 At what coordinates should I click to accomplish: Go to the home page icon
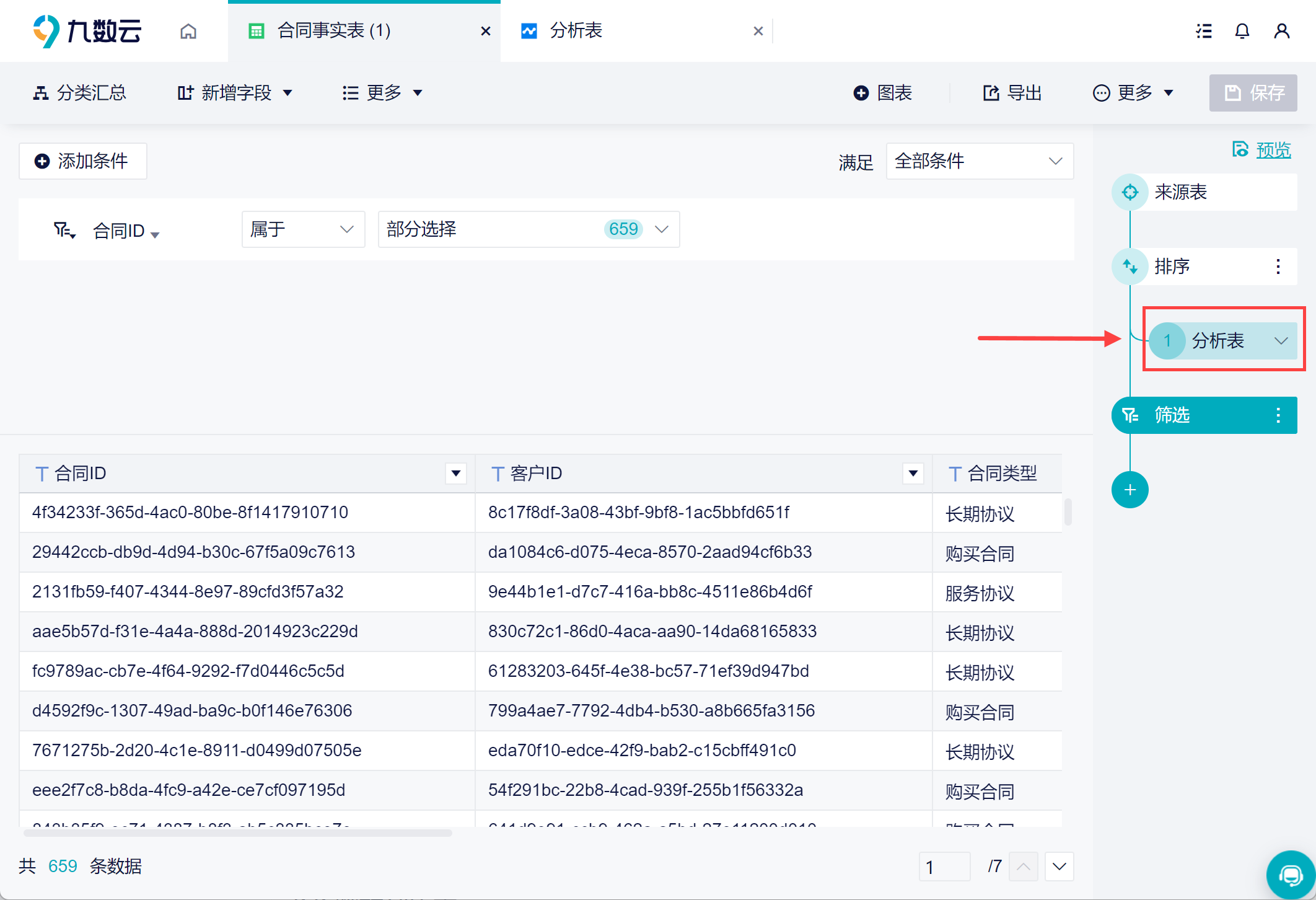[x=188, y=31]
